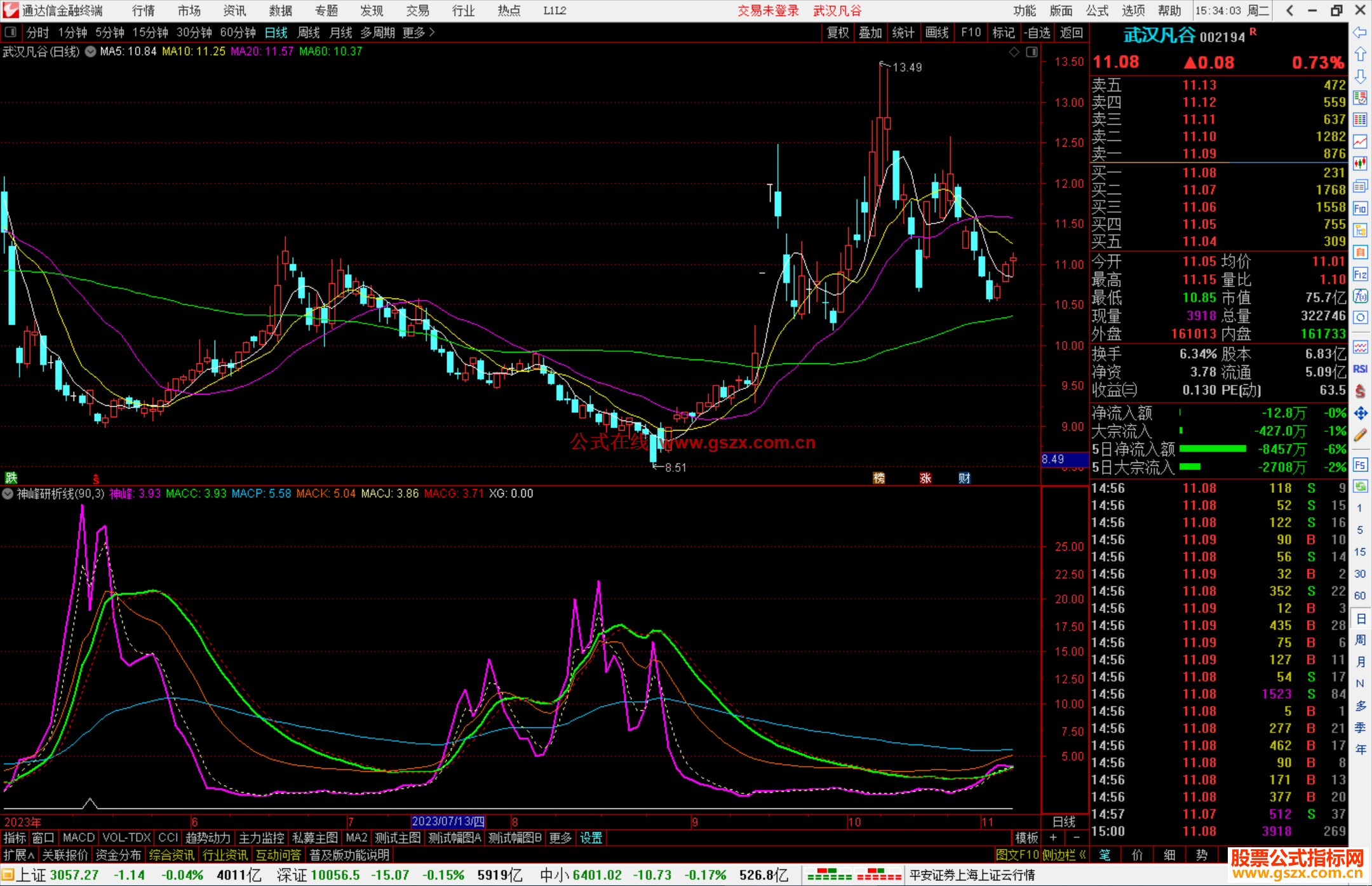Open the 公式 menu

point(1097,11)
